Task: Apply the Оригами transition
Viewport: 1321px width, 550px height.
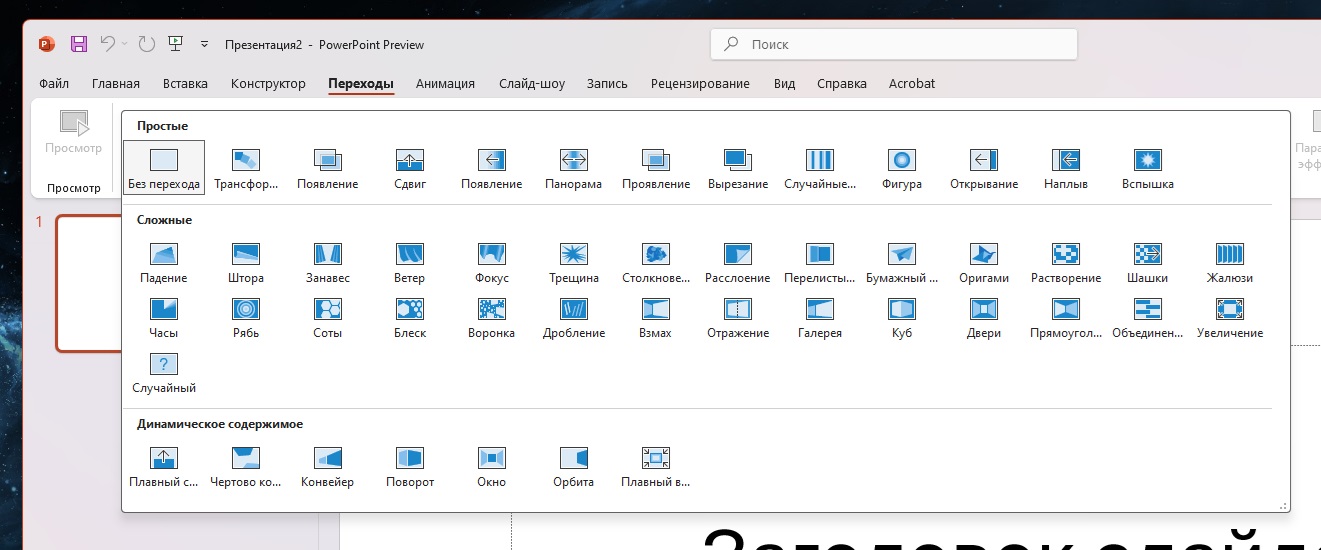Action: [x=984, y=261]
